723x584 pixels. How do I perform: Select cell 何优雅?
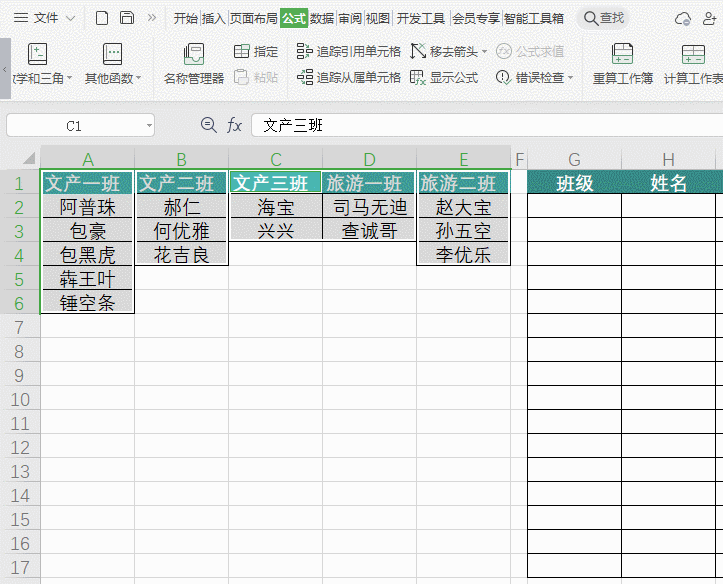click(182, 231)
